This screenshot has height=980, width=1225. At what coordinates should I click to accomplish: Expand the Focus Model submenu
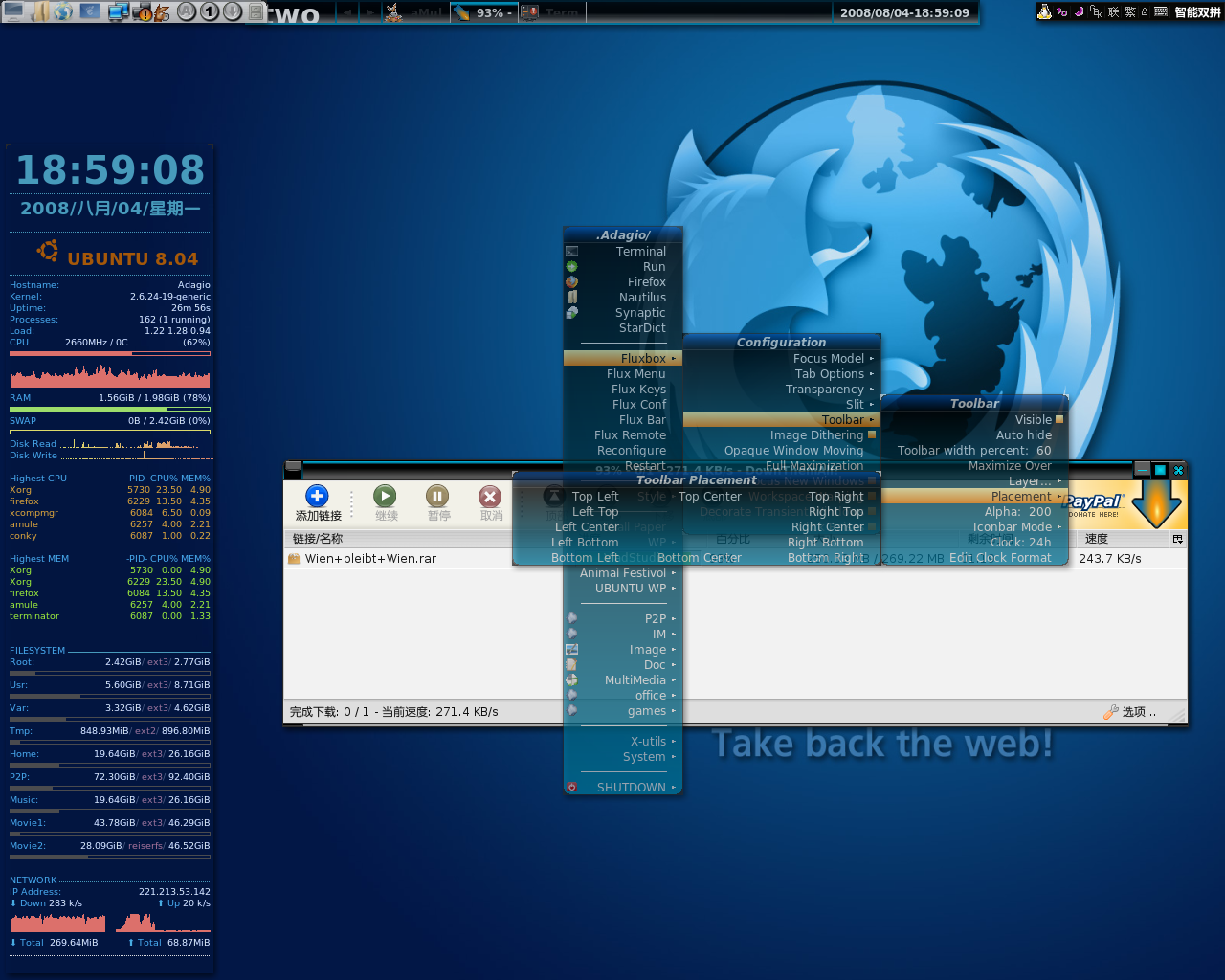point(782,358)
